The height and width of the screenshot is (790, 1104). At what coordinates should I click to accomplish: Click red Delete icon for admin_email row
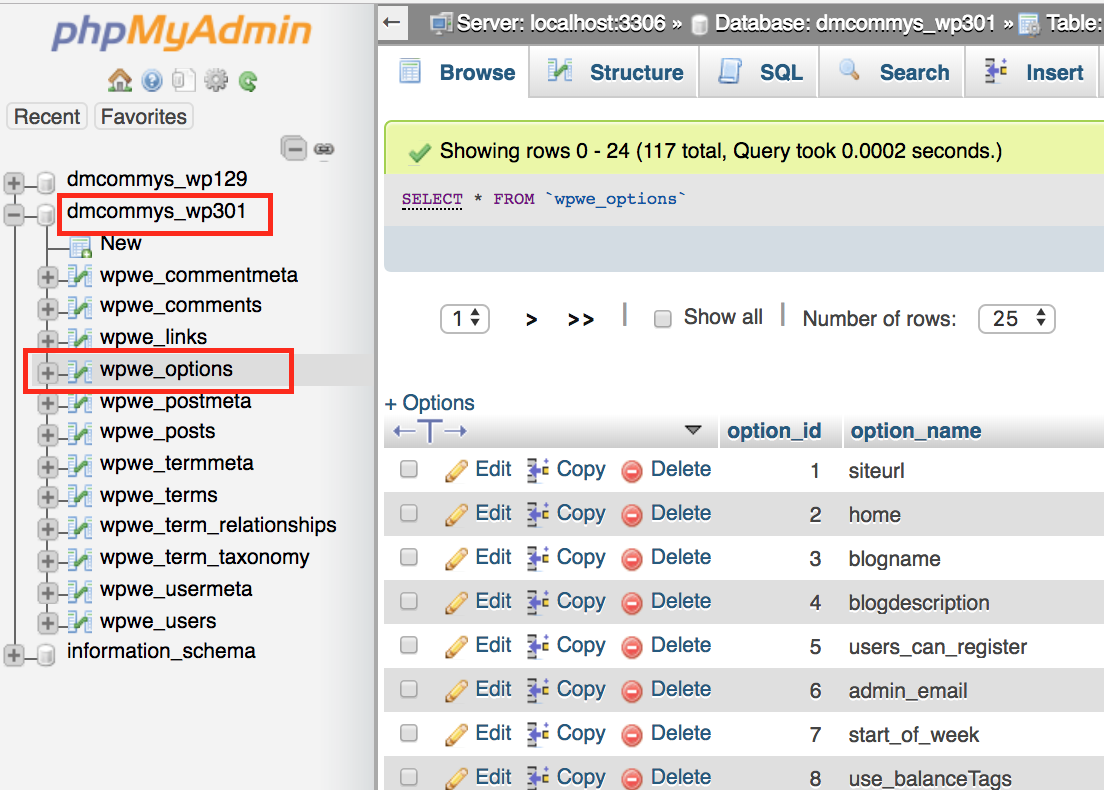tap(632, 691)
